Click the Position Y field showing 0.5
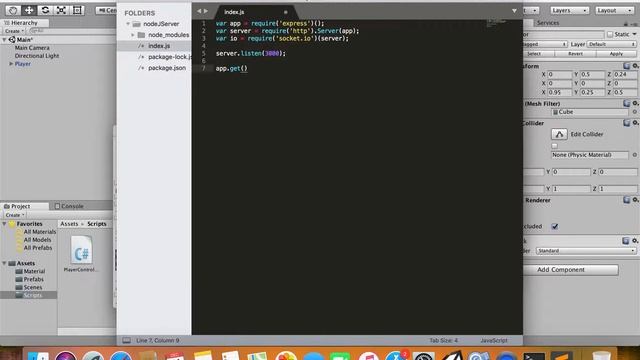This screenshot has height=360, width=640. (x=592, y=74)
